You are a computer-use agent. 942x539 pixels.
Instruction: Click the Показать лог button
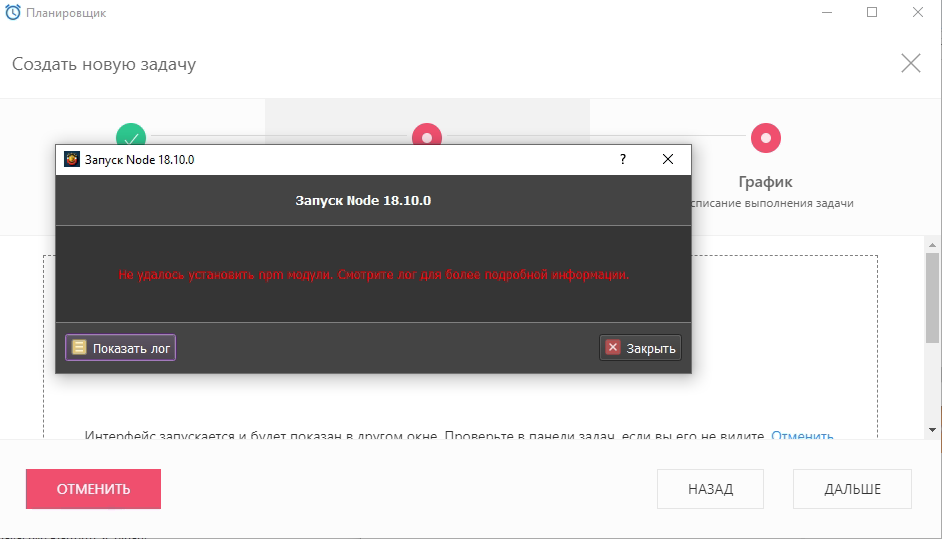120,348
